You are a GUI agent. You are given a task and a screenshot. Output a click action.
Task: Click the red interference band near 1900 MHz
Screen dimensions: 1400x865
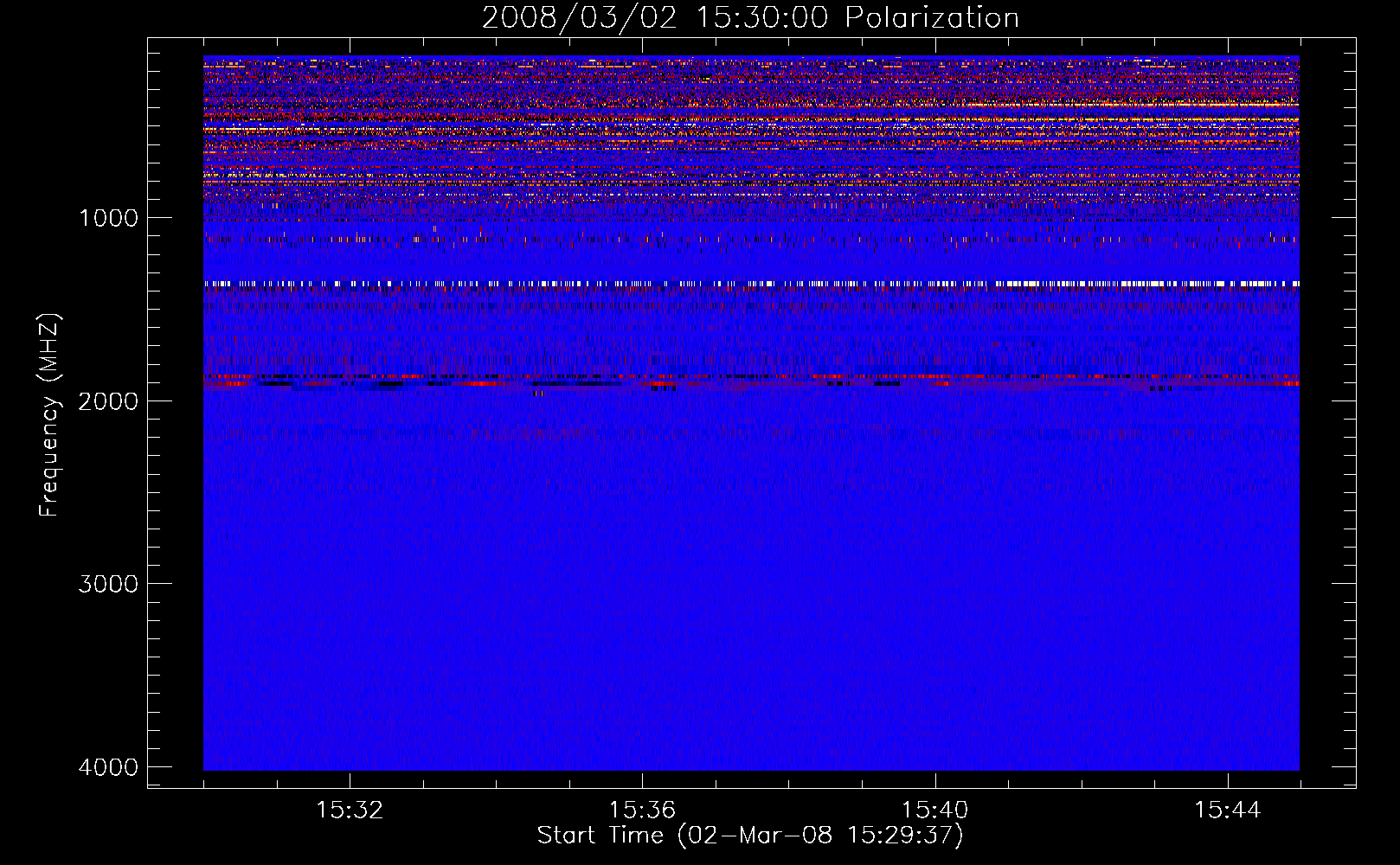point(751,380)
